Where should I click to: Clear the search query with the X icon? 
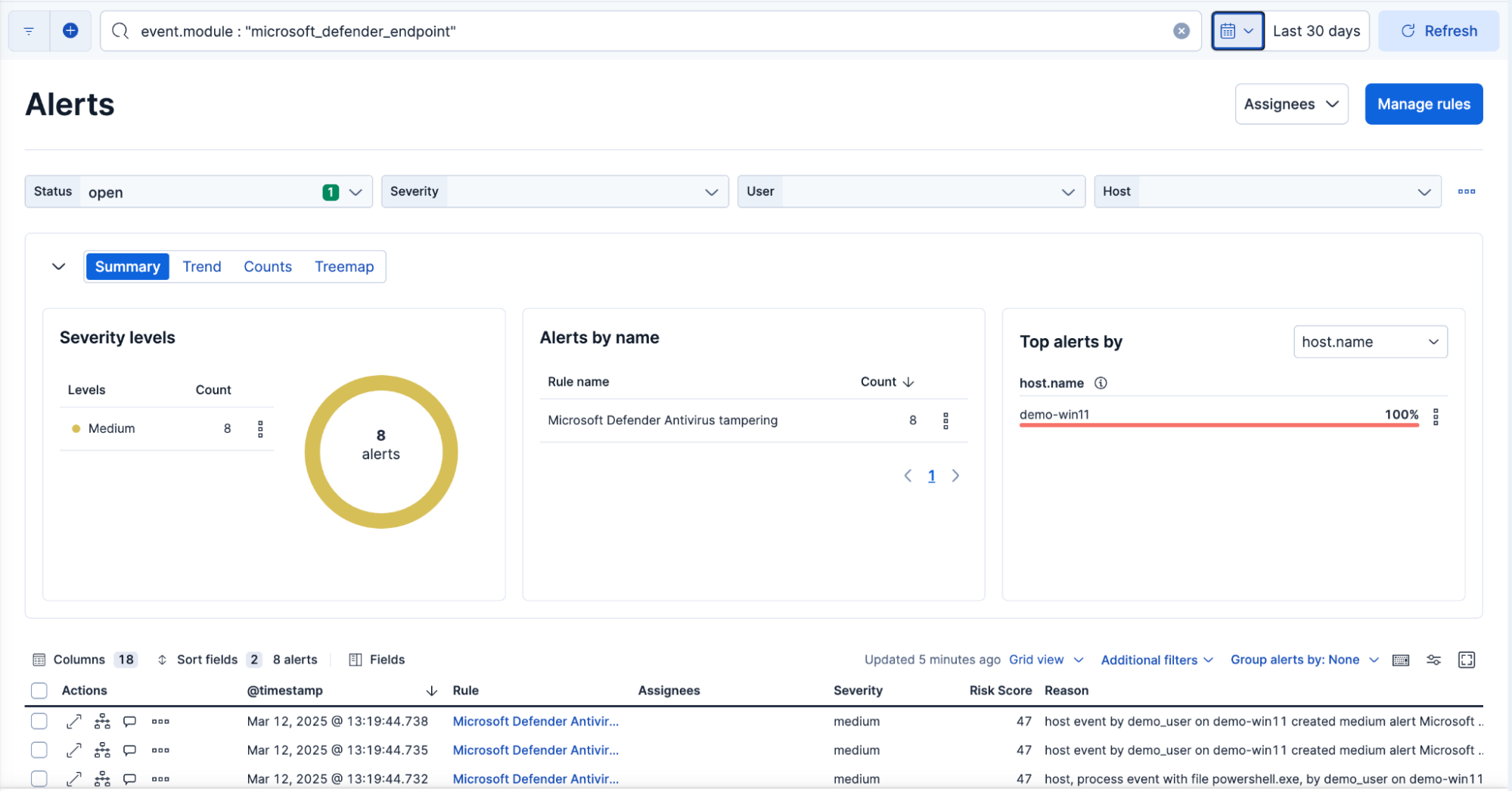tap(1181, 31)
